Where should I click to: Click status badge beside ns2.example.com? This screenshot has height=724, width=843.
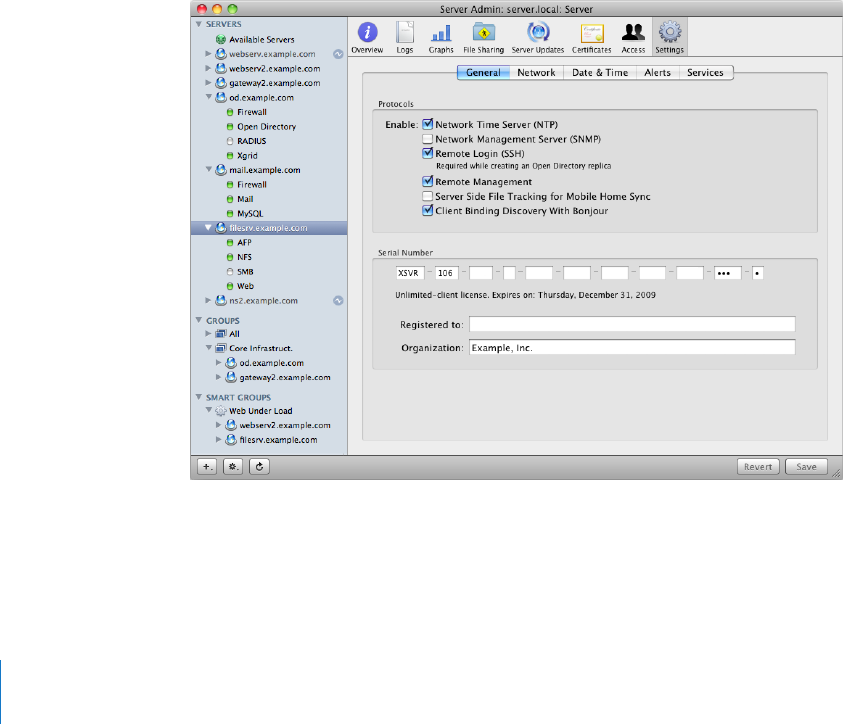pyautogui.click(x=338, y=301)
